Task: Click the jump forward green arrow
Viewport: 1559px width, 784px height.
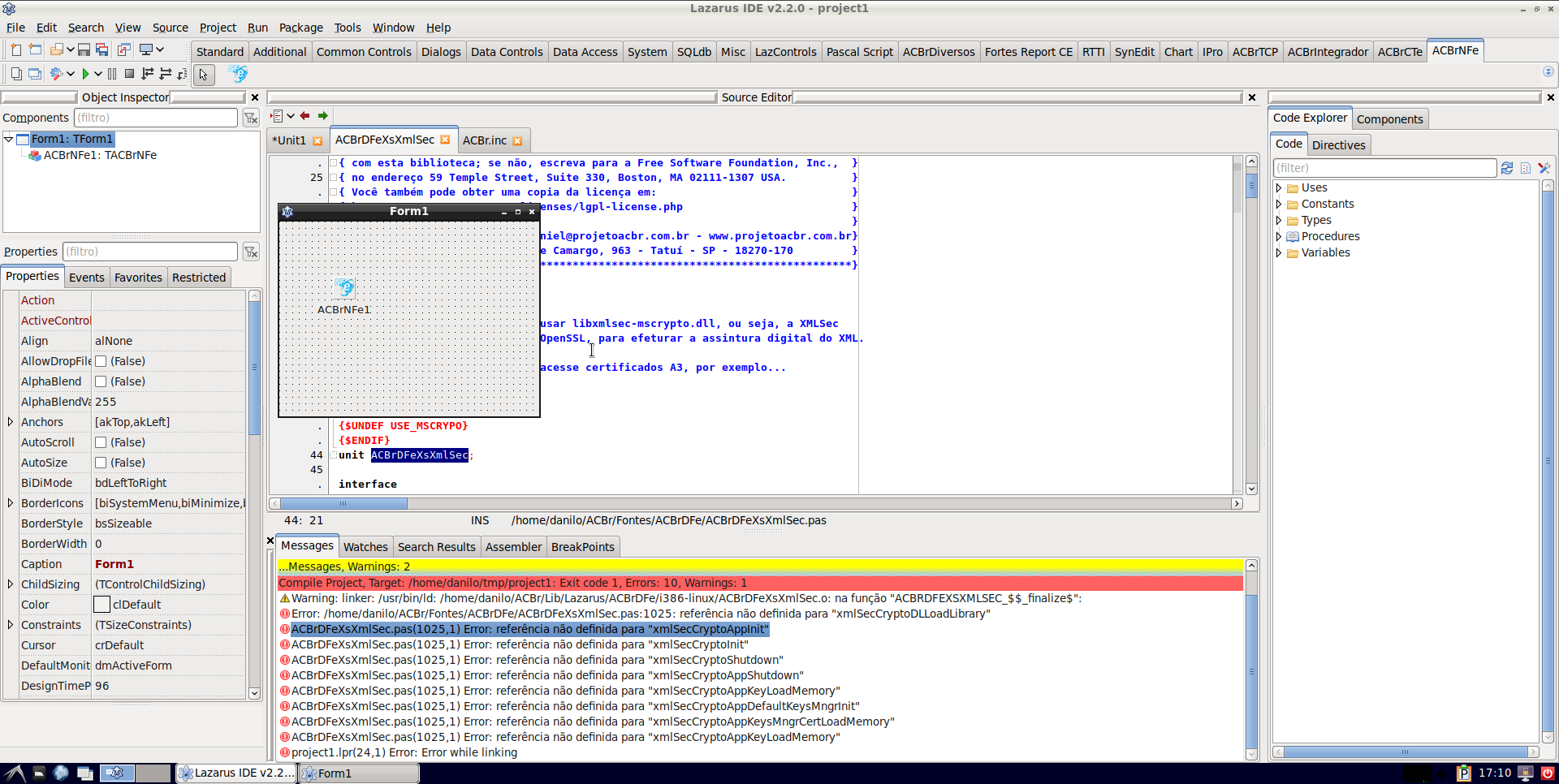Action: [323, 116]
